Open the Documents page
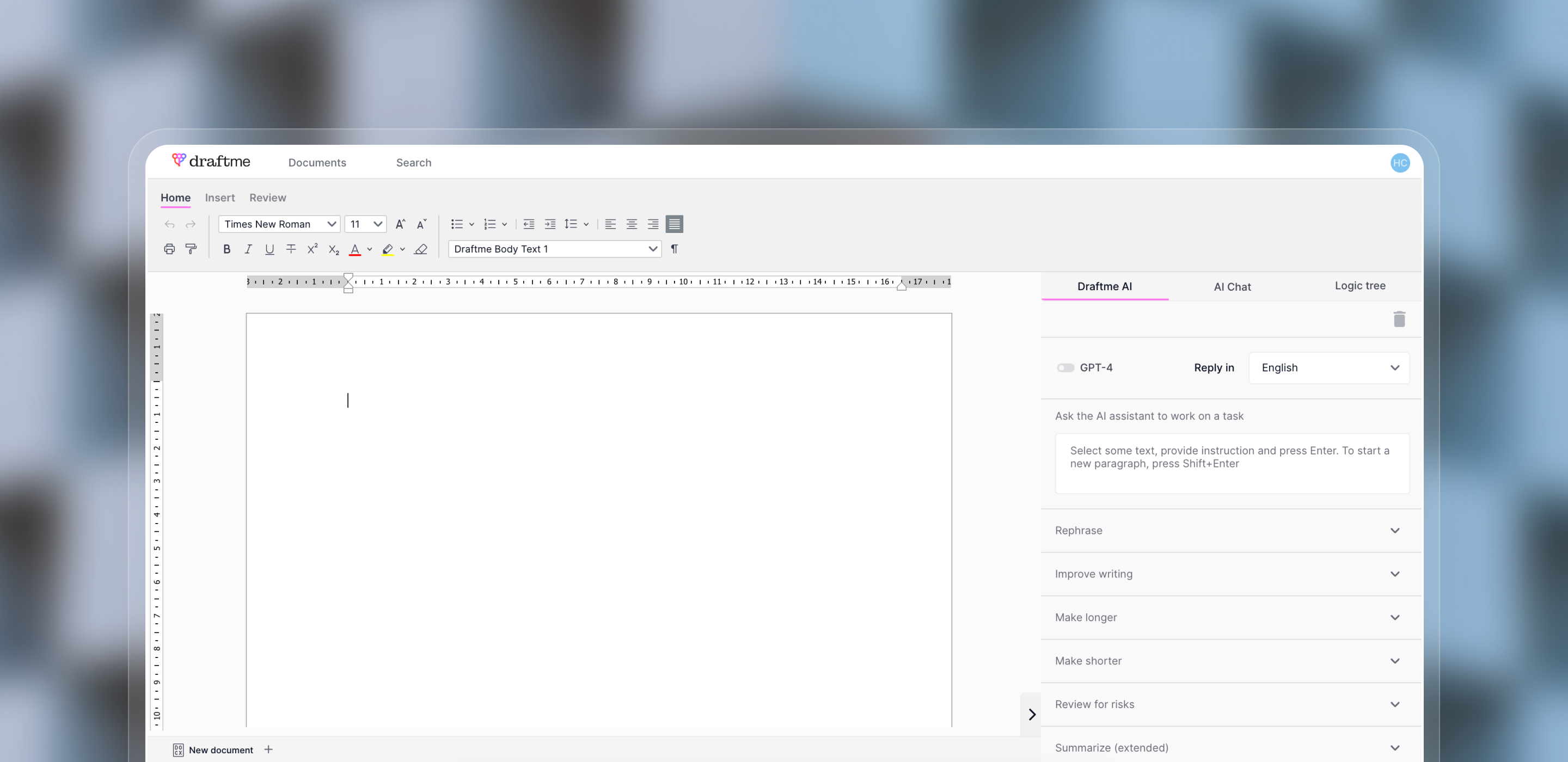 click(x=317, y=163)
